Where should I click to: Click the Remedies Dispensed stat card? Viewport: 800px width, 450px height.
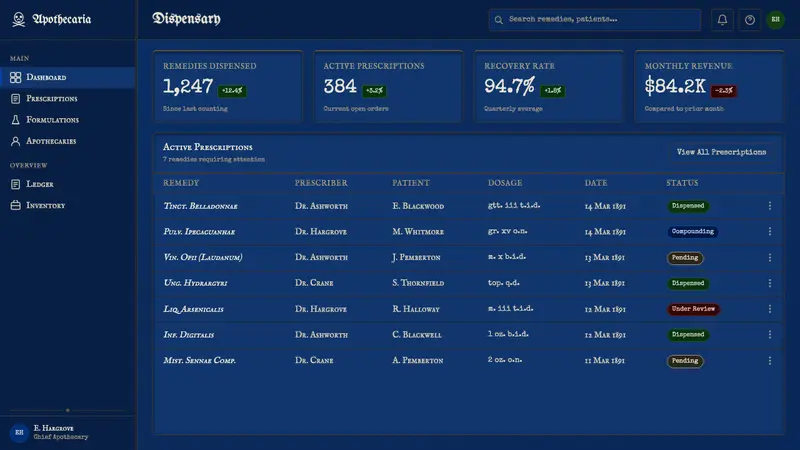[x=228, y=86]
